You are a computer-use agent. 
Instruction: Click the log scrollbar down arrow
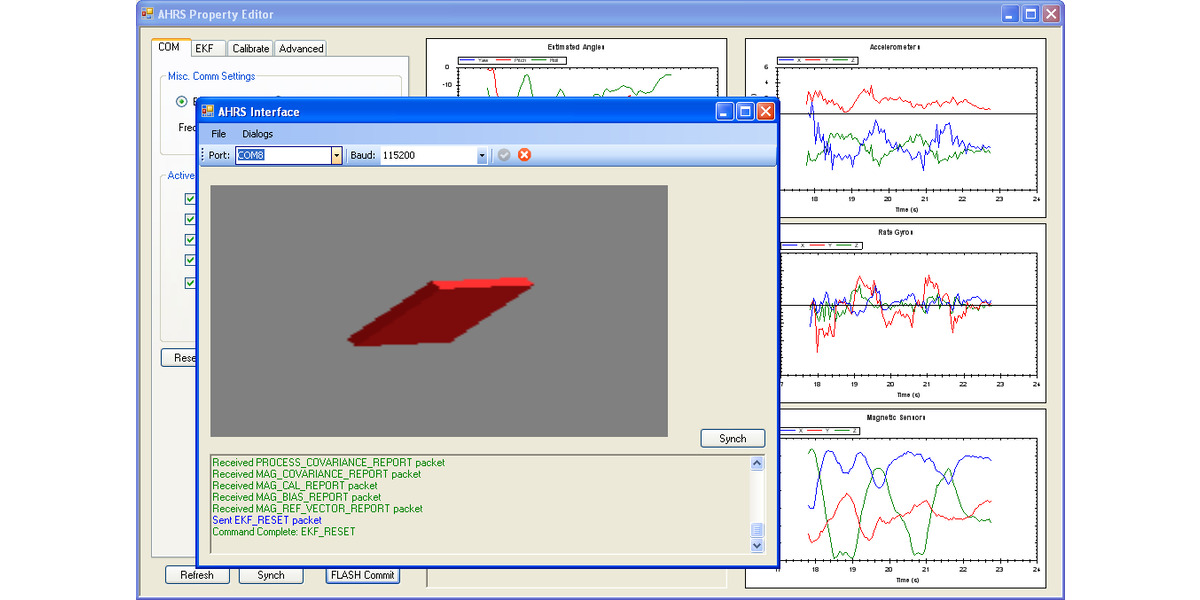pos(757,546)
